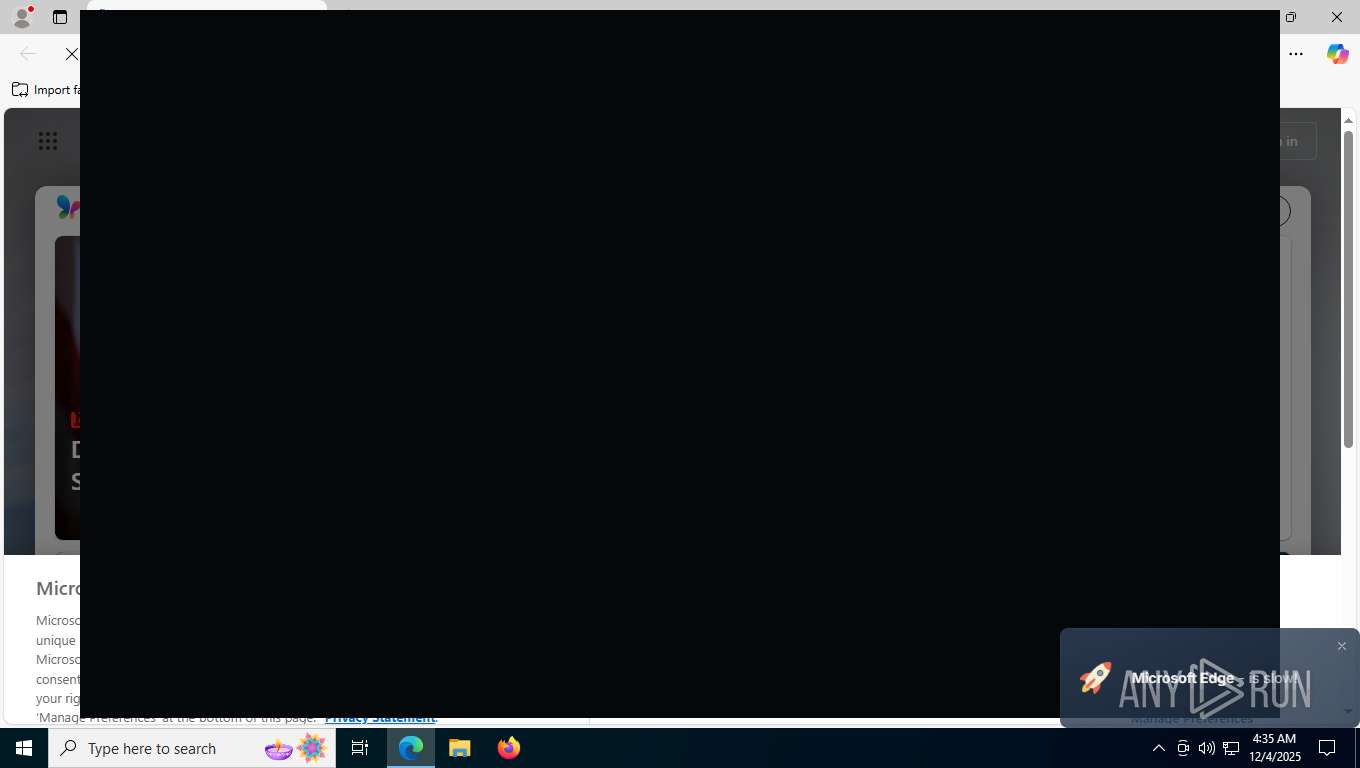Show hidden system tray icons
Viewport: 1360px width, 768px height.
tap(1159, 748)
